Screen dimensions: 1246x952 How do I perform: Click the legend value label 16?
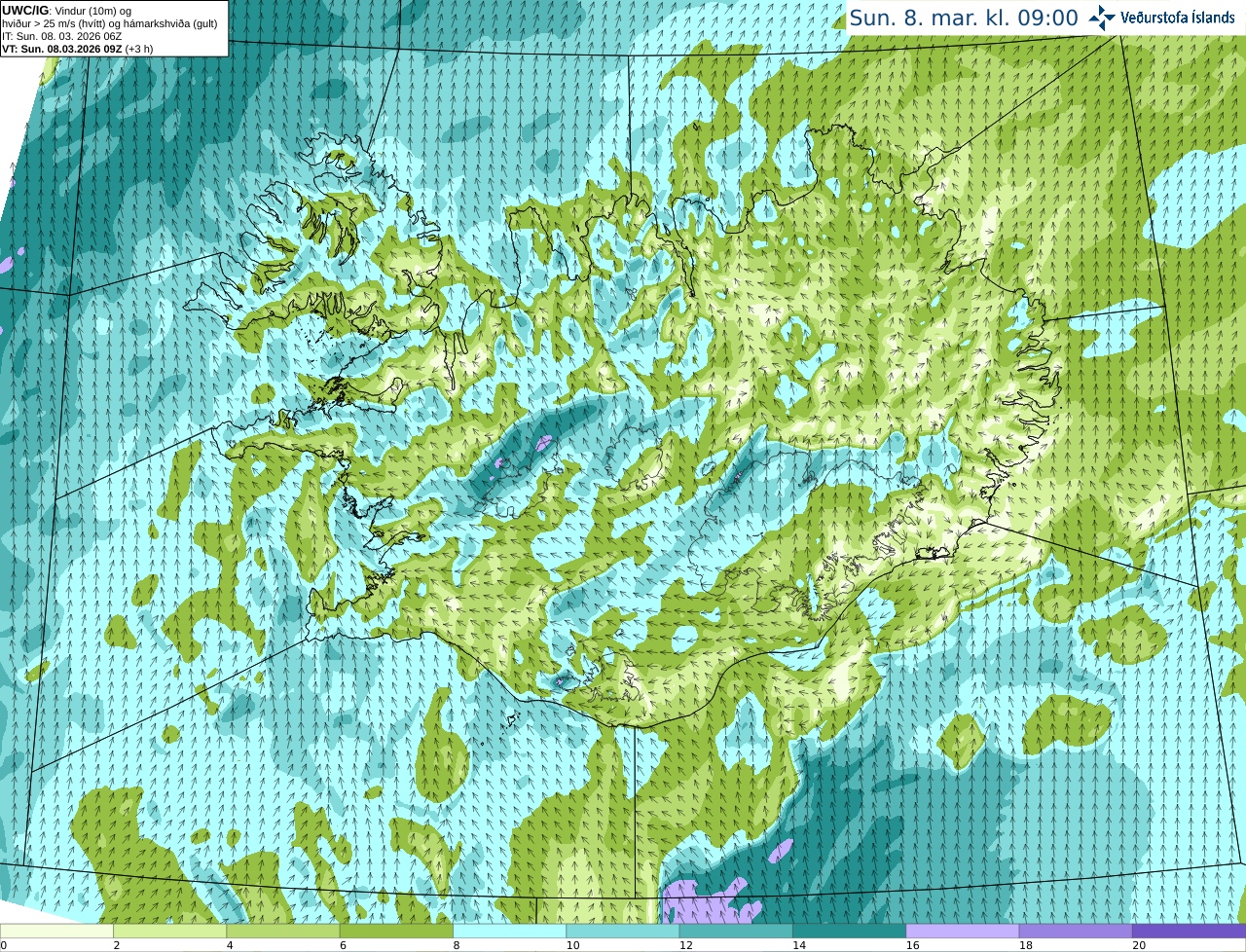pyautogui.click(x=913, y=945)
